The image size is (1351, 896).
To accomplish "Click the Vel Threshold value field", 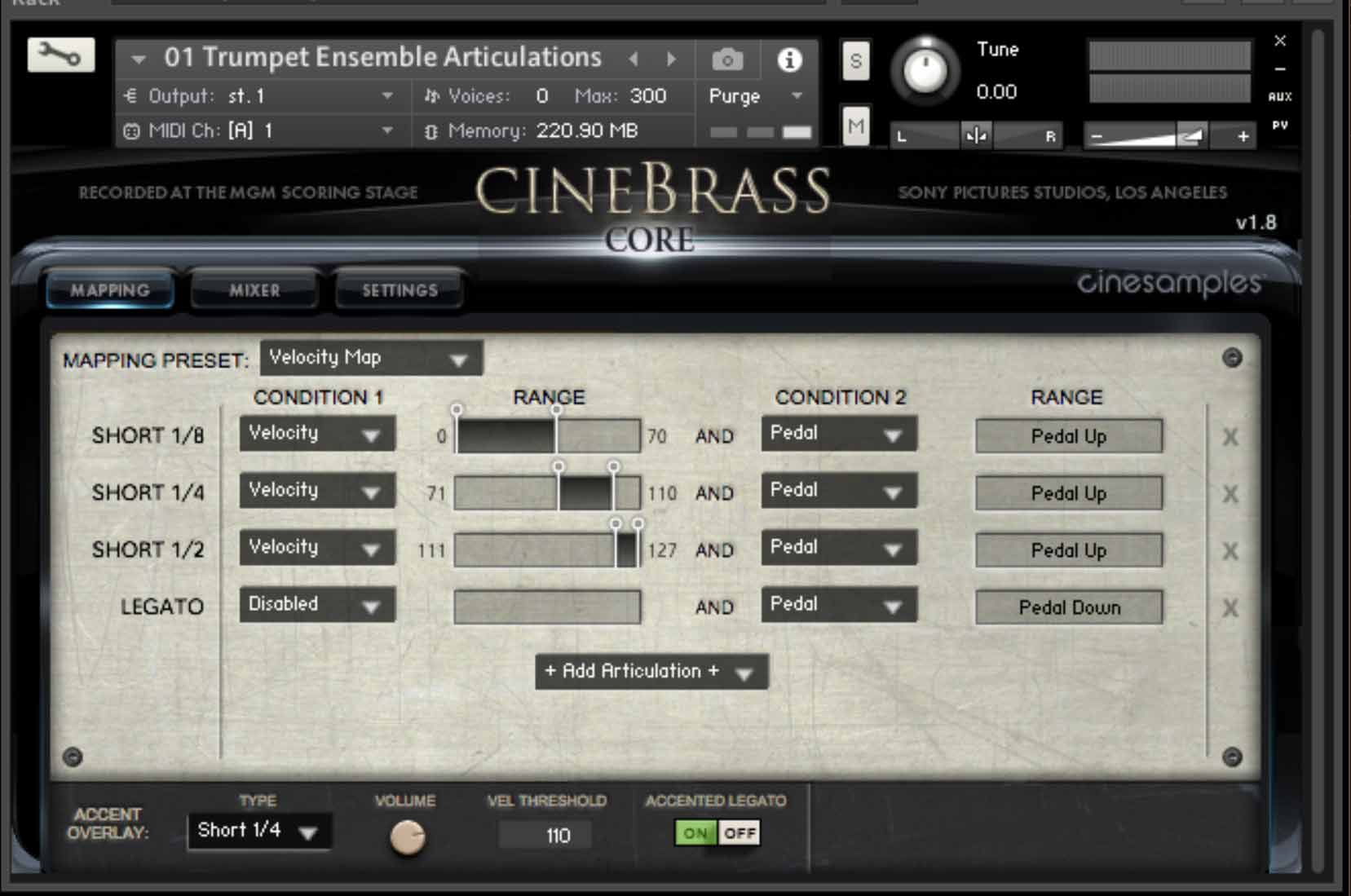I will click(x=545, y=834).
